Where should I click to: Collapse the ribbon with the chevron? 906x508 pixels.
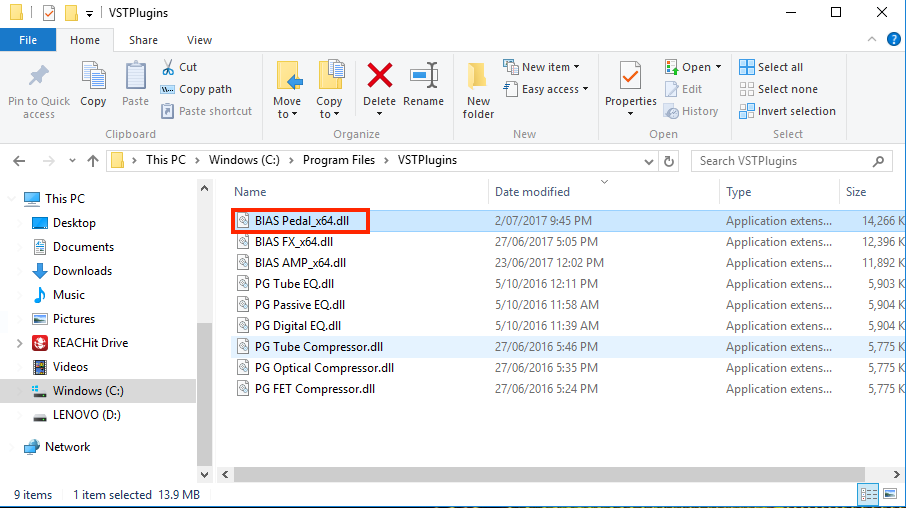tap(871, 39)
